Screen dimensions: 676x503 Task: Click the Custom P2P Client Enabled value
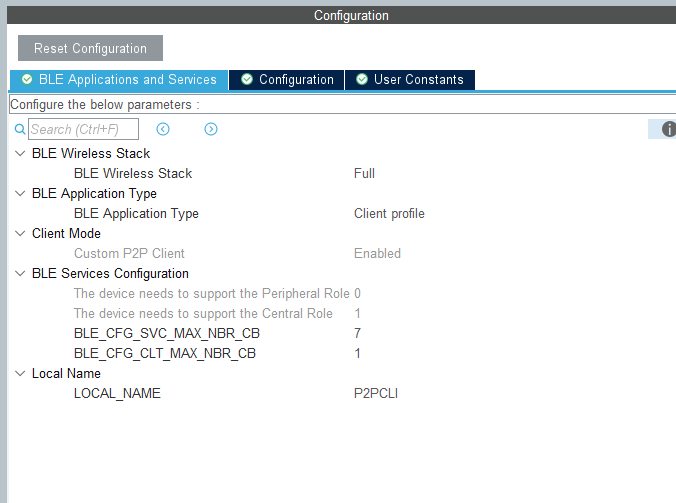(377, 253)
